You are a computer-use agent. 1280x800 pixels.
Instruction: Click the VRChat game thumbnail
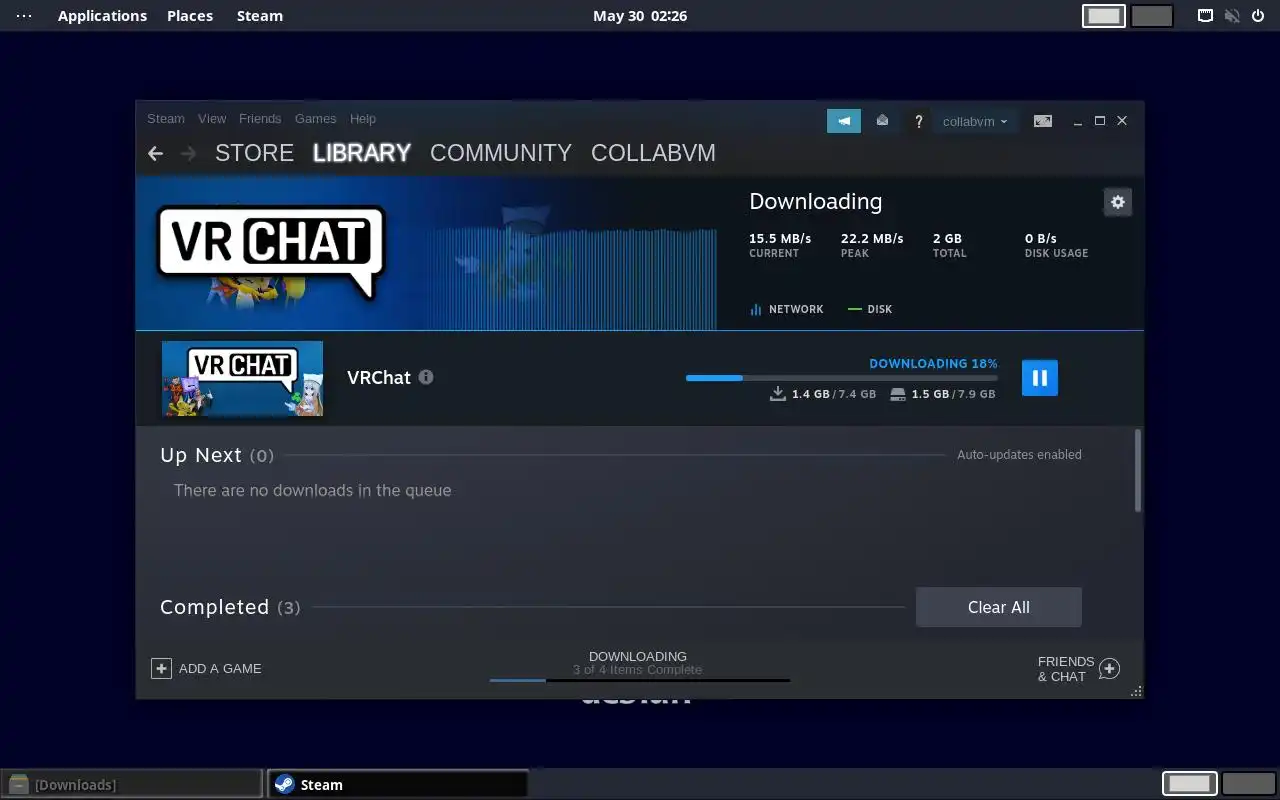pyautogui.click(x=242, y=378)
